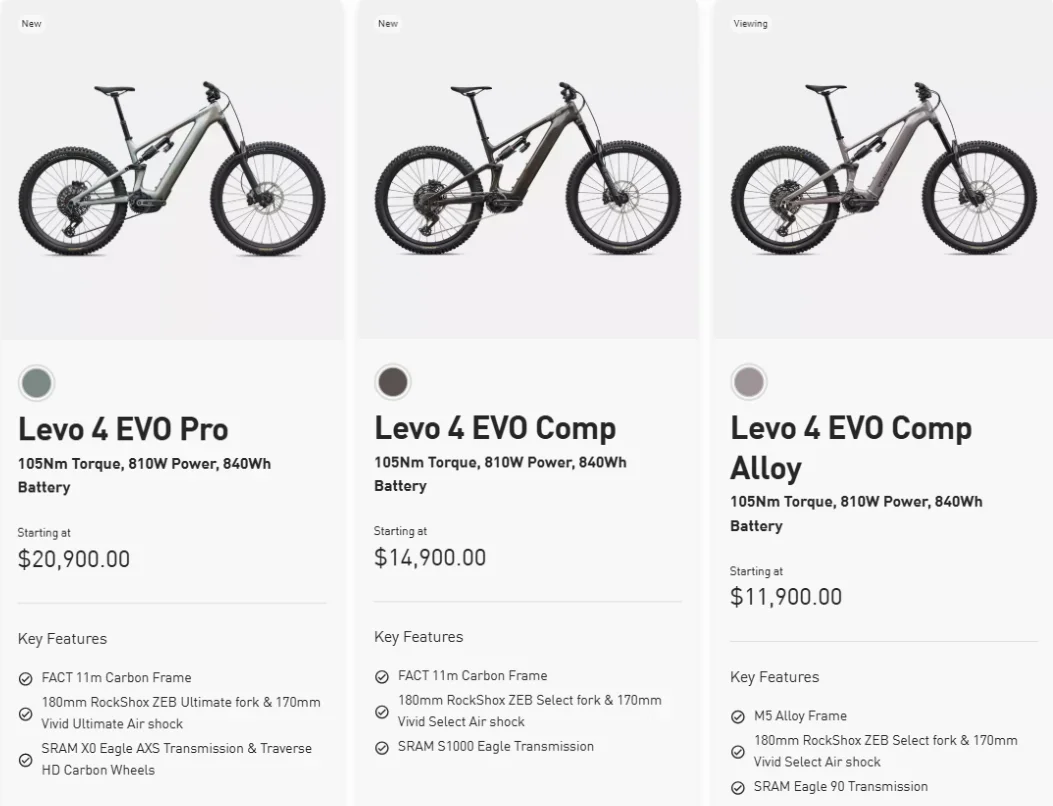Select the dark brown swatch for Levo 4 EVO Comp

392,382
